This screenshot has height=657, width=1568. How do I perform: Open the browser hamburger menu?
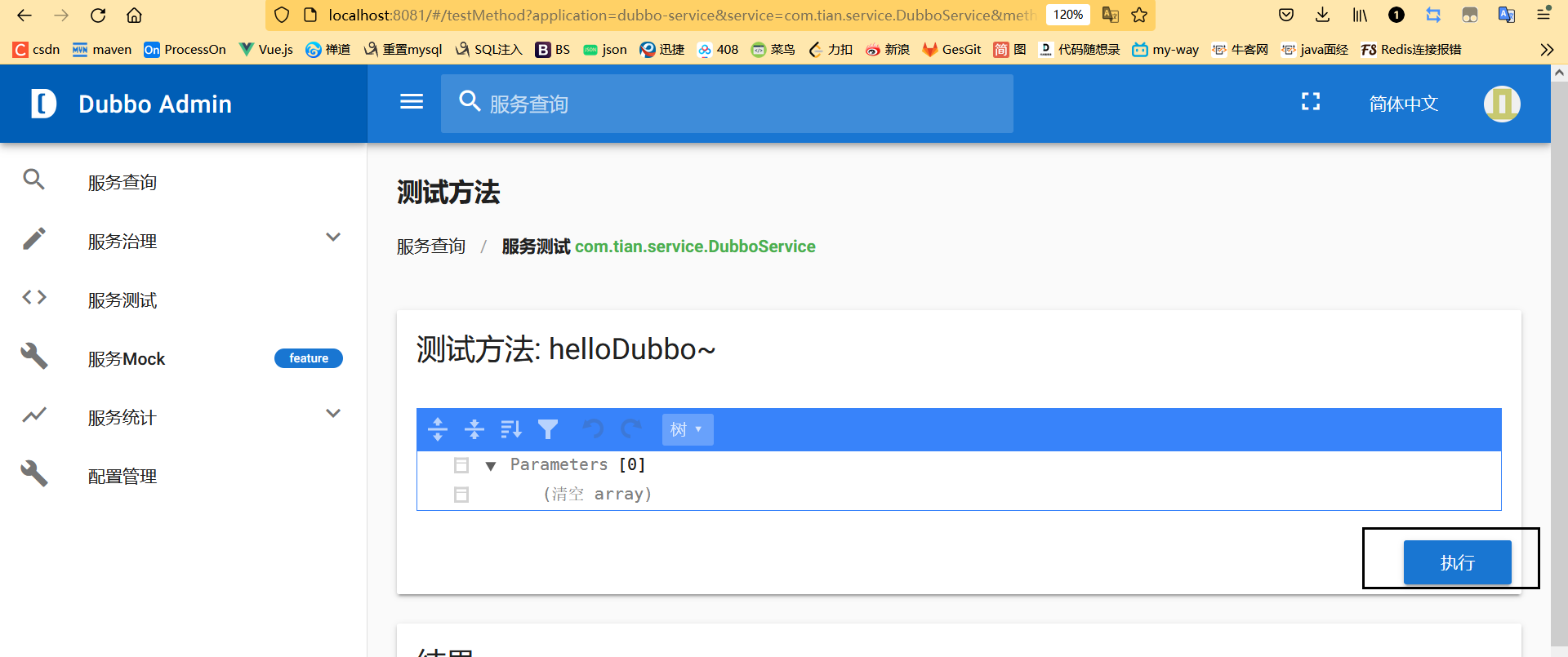click(1543, 13)
